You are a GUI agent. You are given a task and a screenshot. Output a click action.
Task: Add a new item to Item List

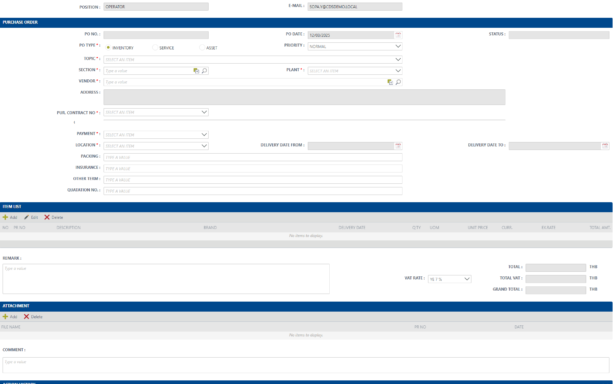point(10,217)
